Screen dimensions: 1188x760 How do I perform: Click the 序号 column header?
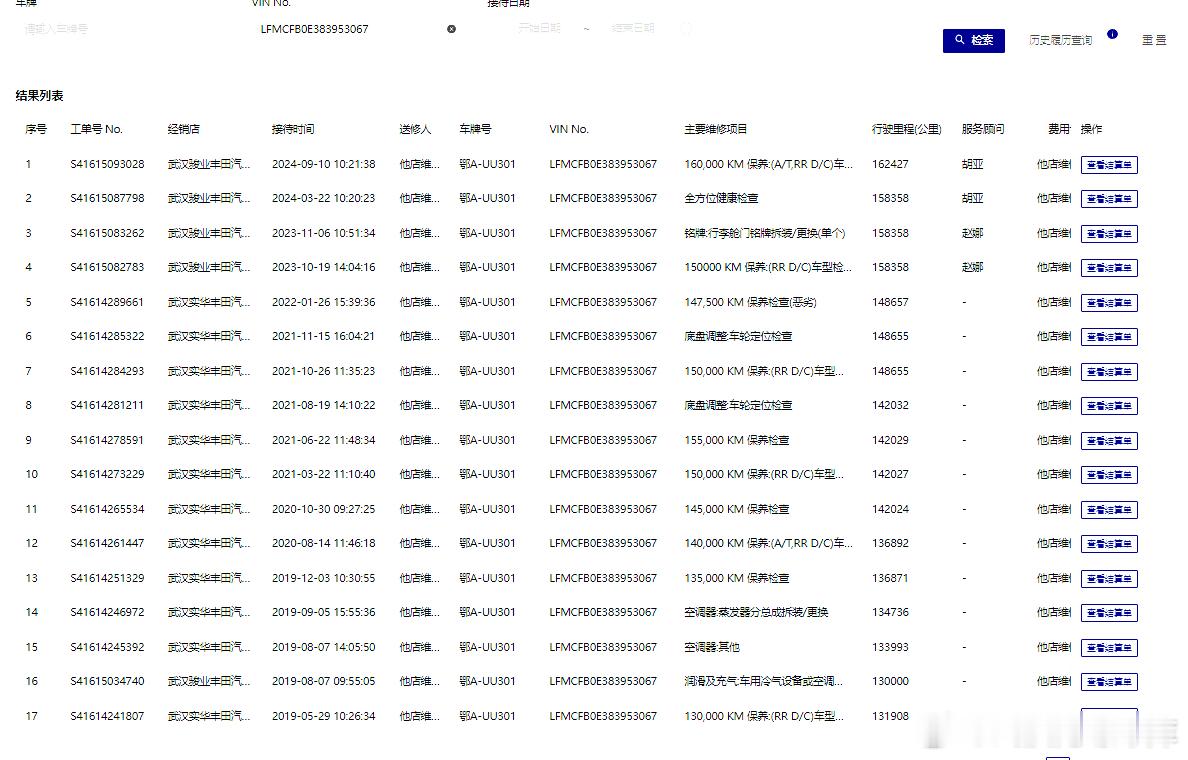click(36, 130)
